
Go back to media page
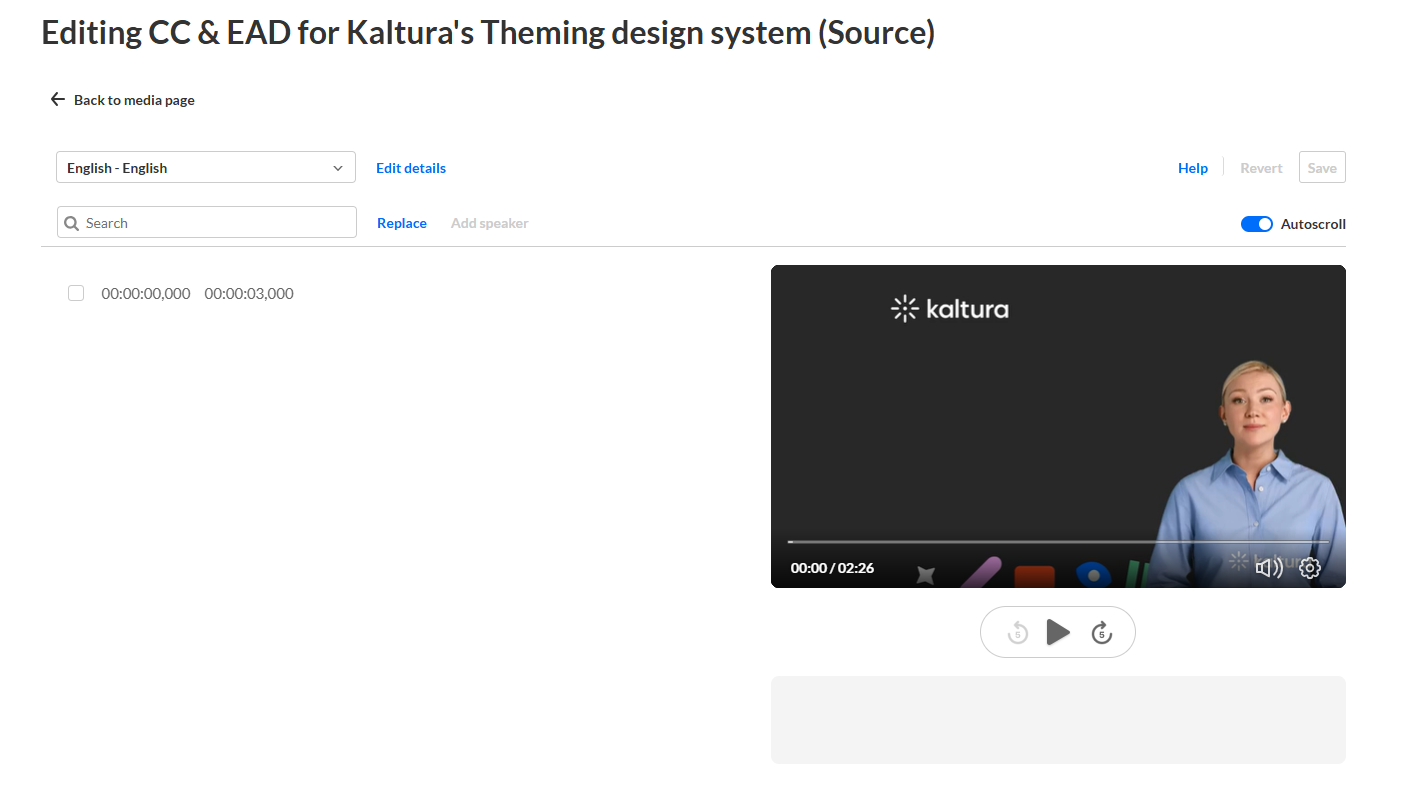[x=122, y=100]
